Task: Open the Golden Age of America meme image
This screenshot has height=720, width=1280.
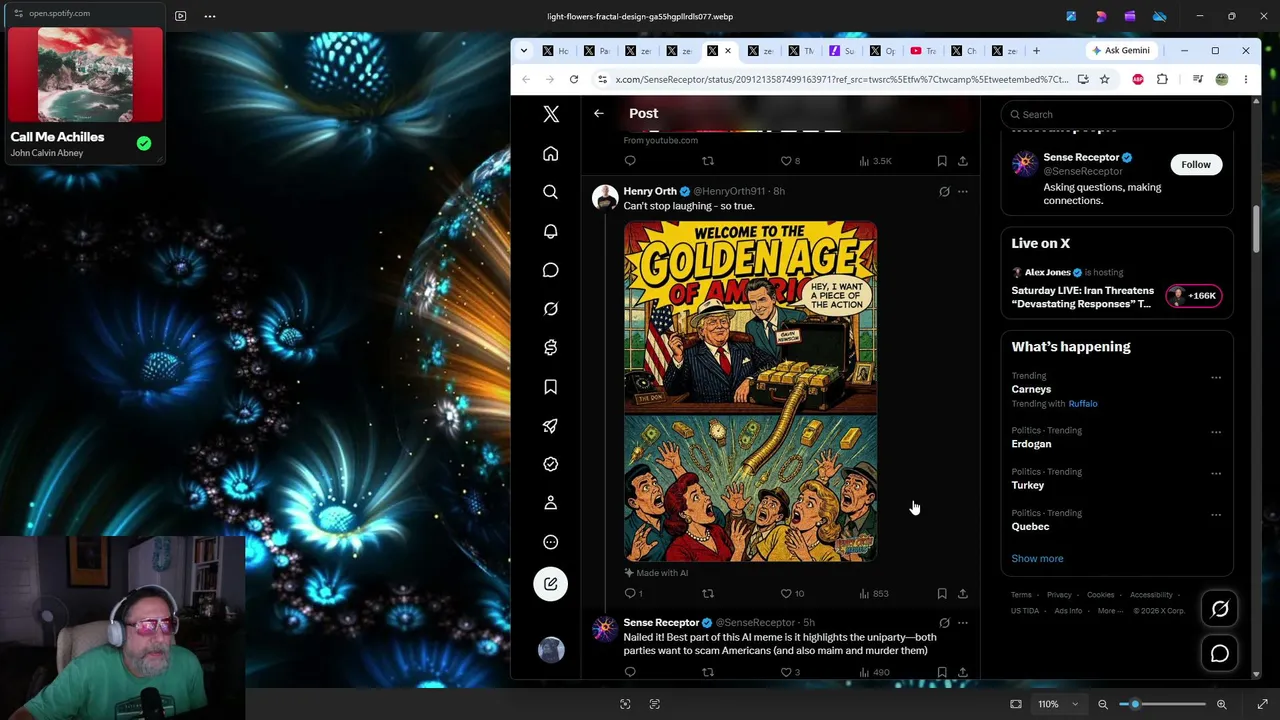Action: point(750,391)
